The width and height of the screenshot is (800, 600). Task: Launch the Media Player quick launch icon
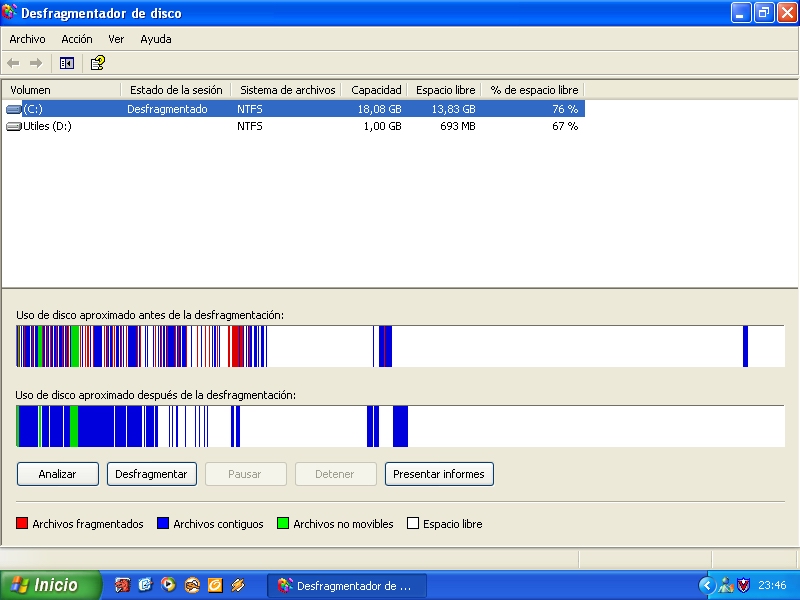168,585
